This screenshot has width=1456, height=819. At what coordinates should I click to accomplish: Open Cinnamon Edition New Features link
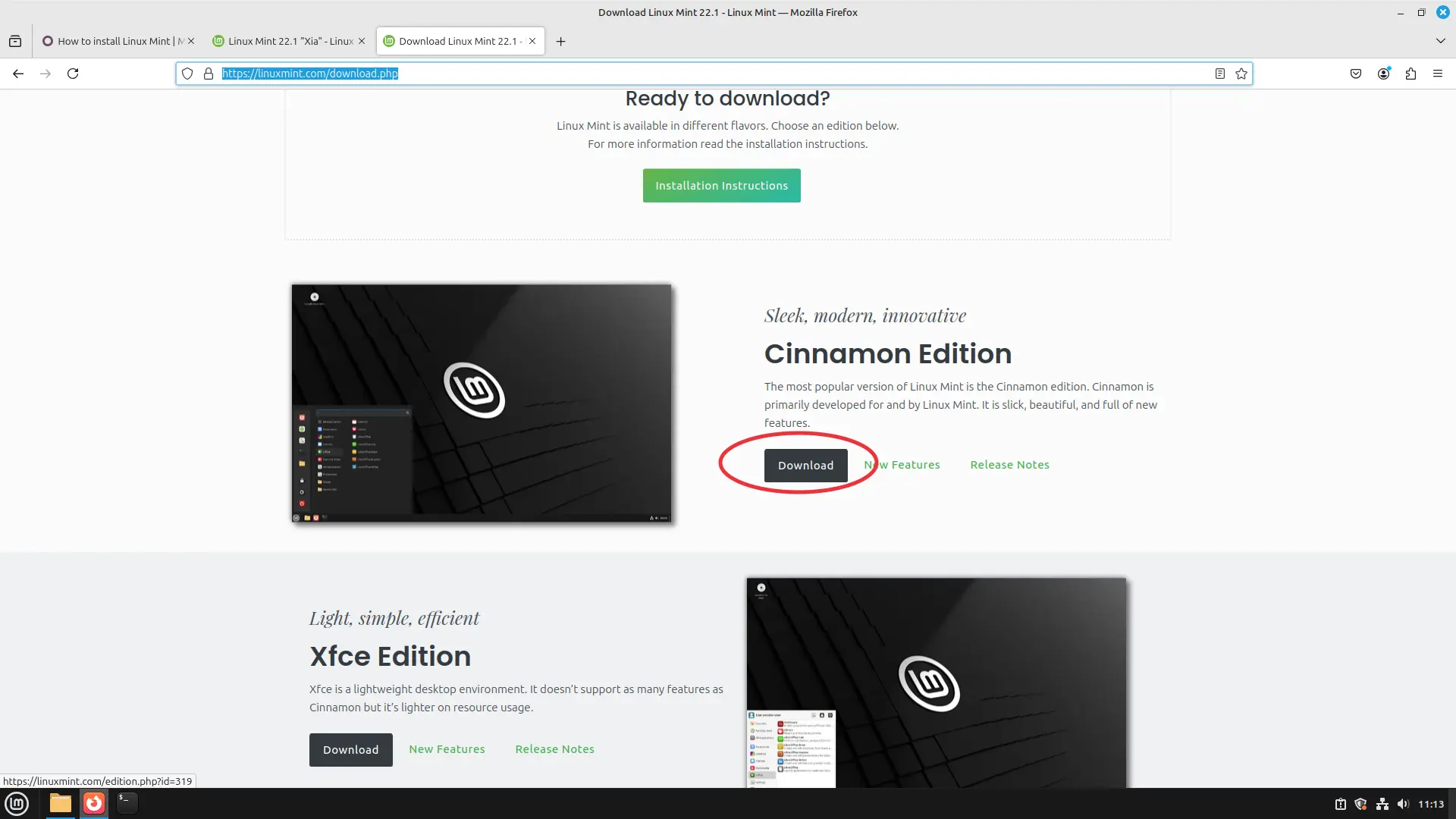point(902,465)
